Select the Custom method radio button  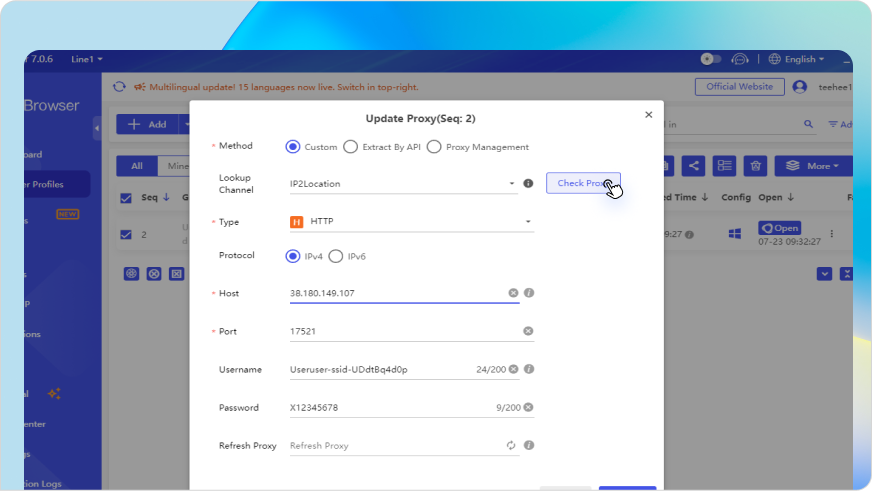pos(293,147)
